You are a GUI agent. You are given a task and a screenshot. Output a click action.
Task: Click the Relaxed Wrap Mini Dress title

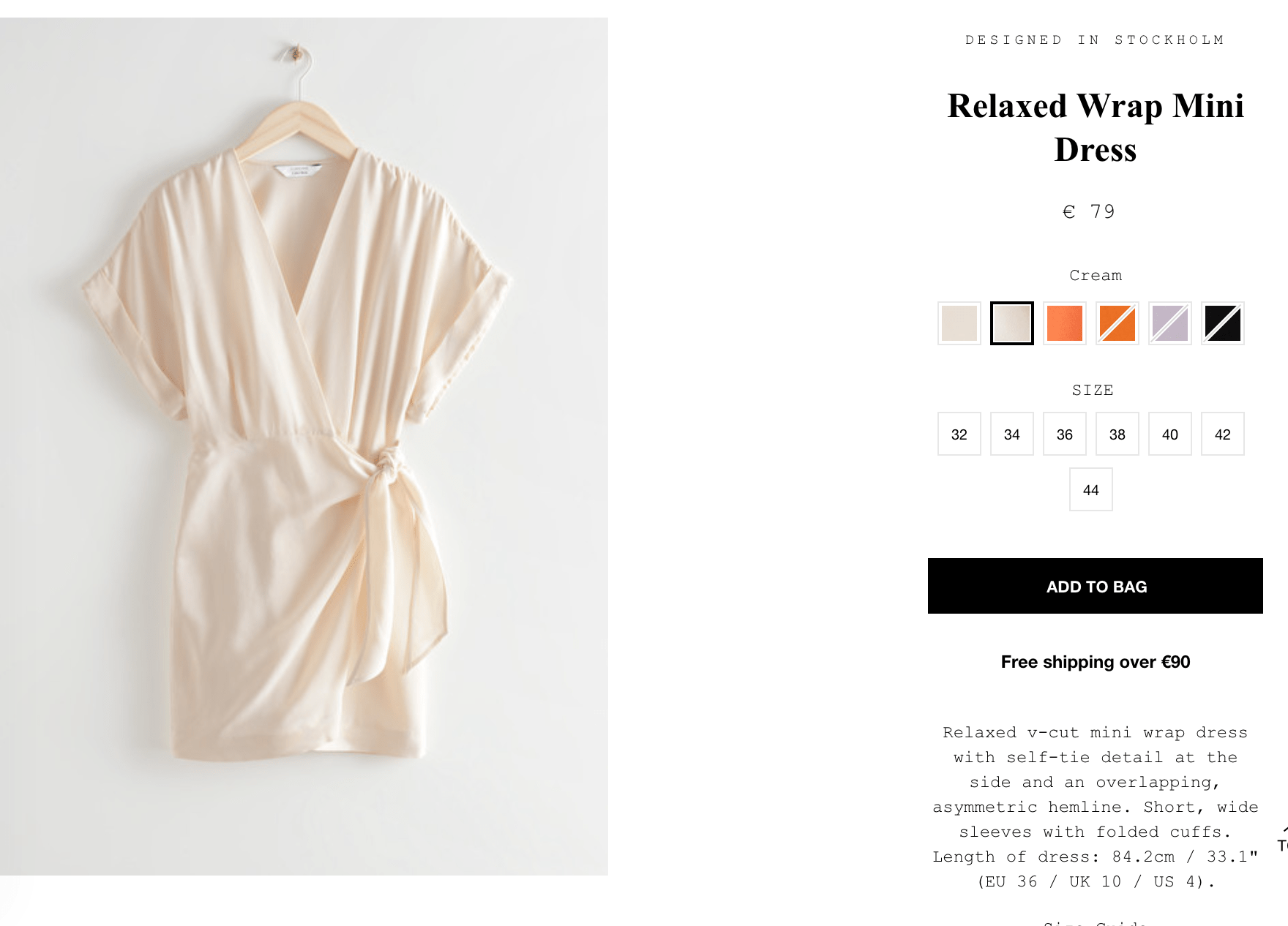[1095, 128]
